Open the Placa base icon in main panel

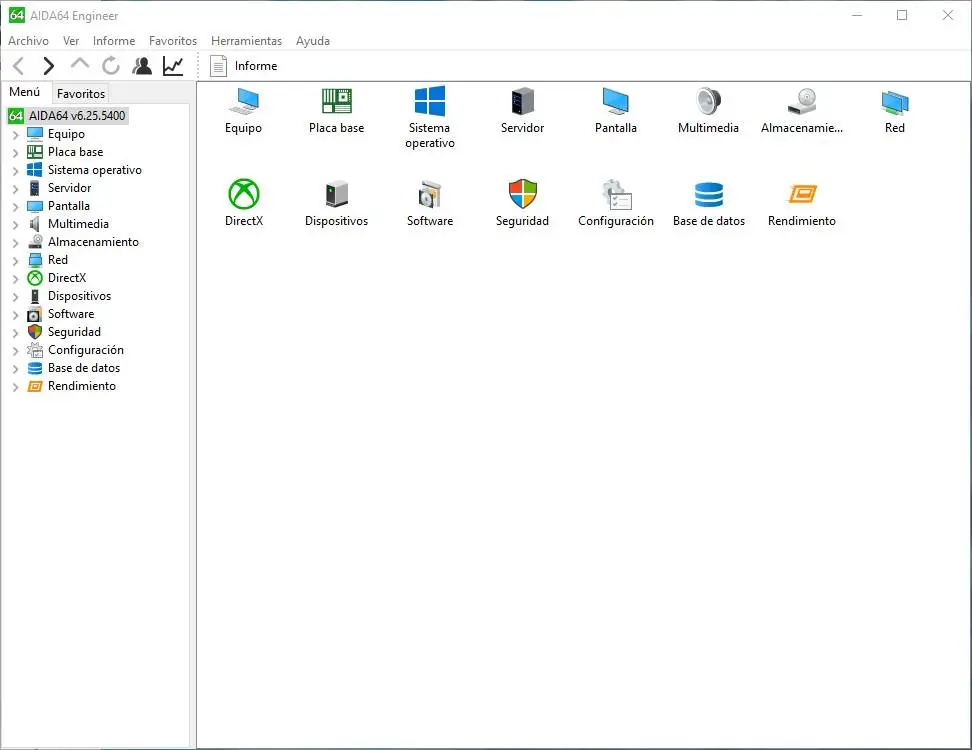pos(336,102)
